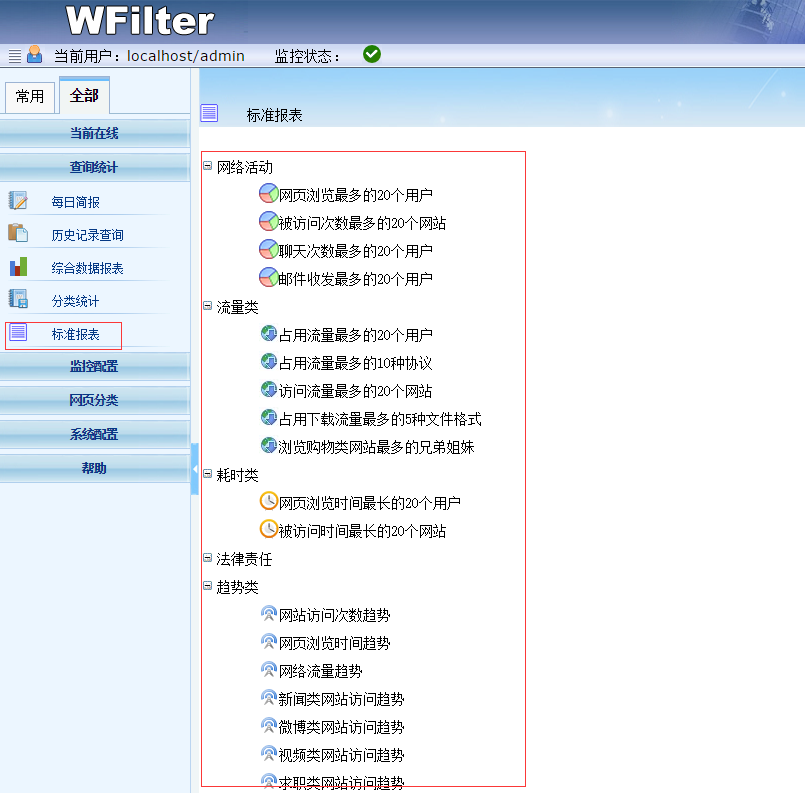This screenshot has height=793, width=805.
Task: Open the 网络流量趋势 report
Action: tap(320, 671)
